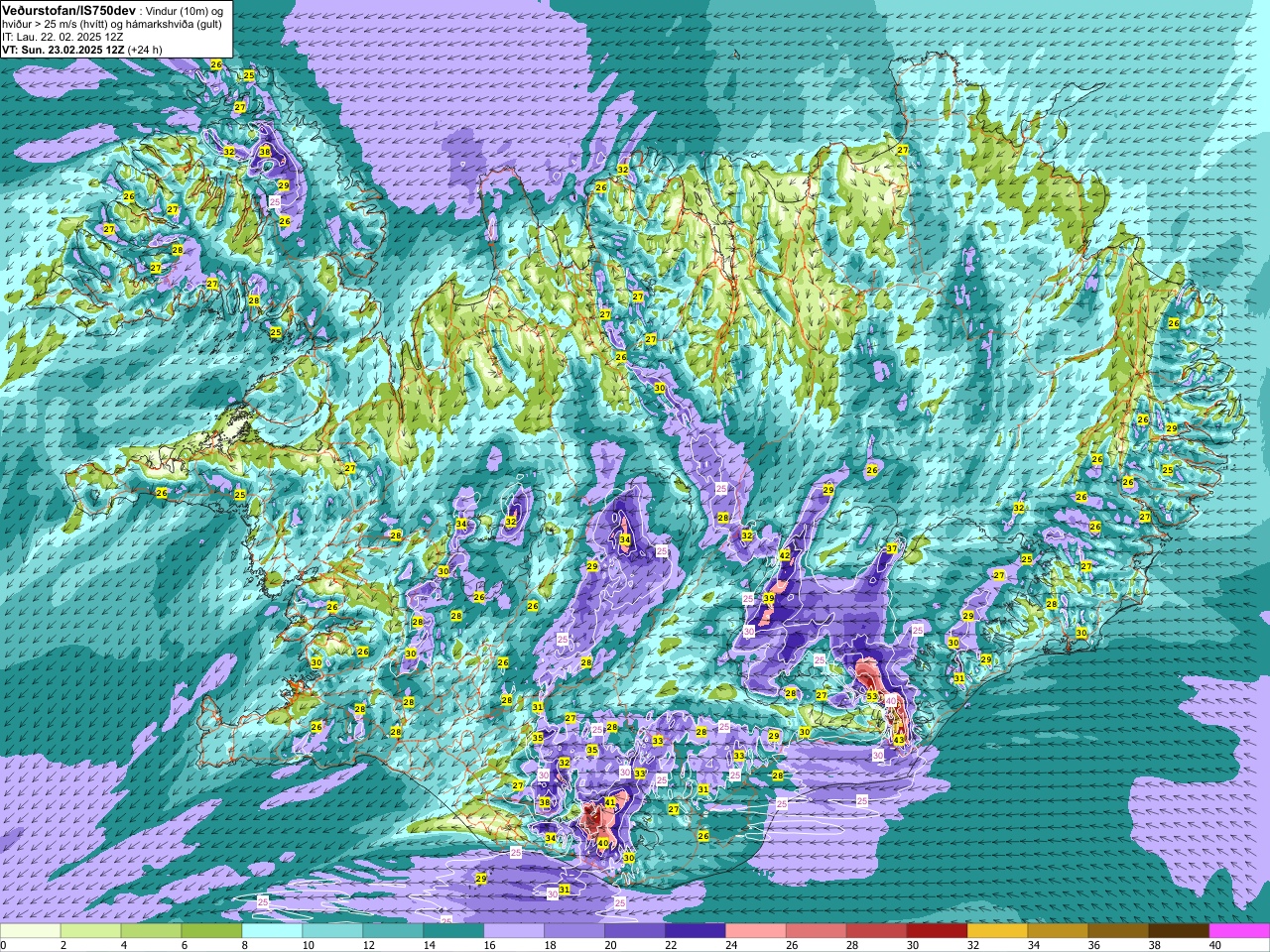This screenshot has width=1270, height=952.
Task: Click the yellow gust label 39
Action: (769, 598)
